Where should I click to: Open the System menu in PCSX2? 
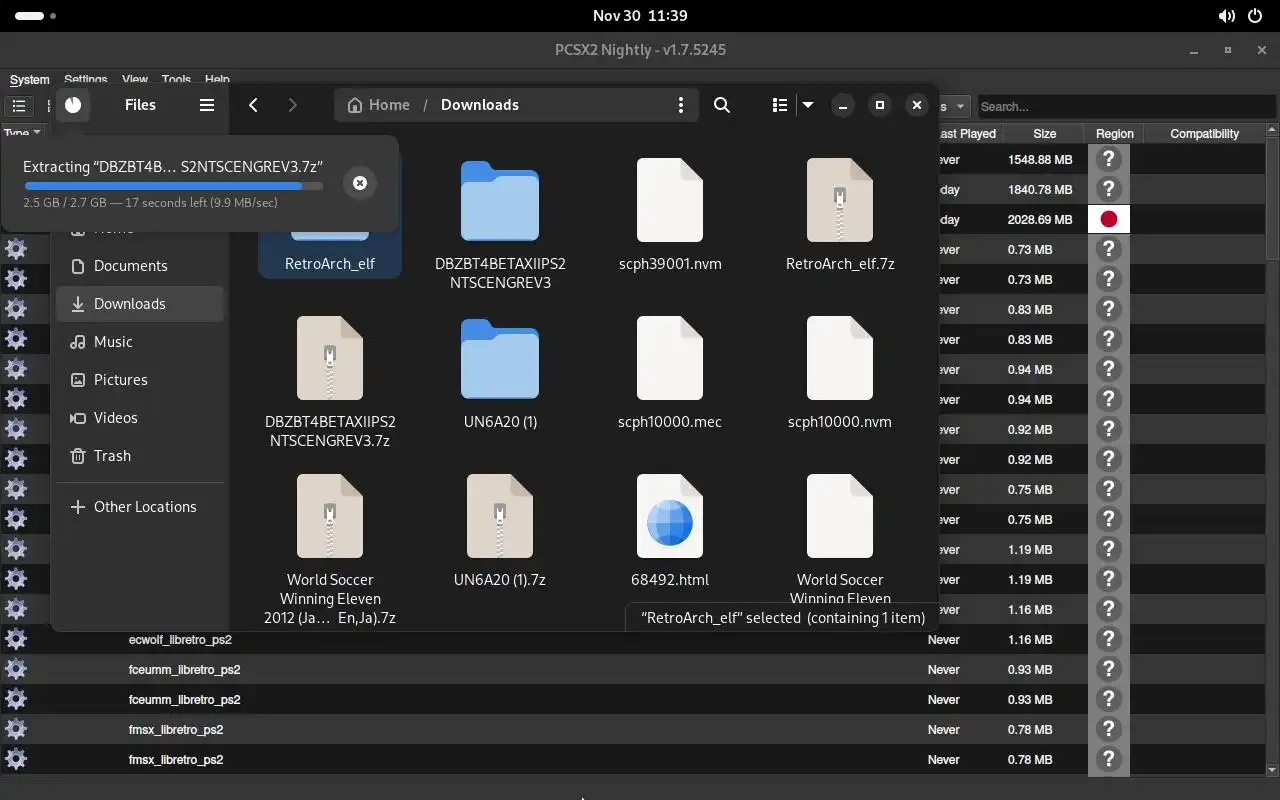(x=29, y=80)
